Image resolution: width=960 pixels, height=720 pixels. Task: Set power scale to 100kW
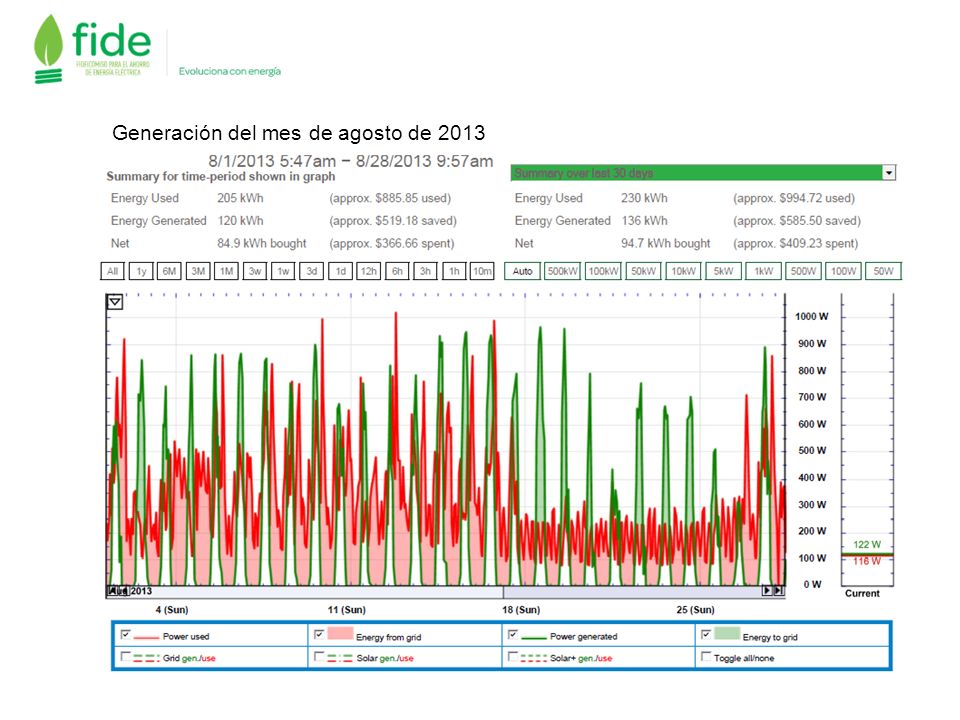[604, 271]
